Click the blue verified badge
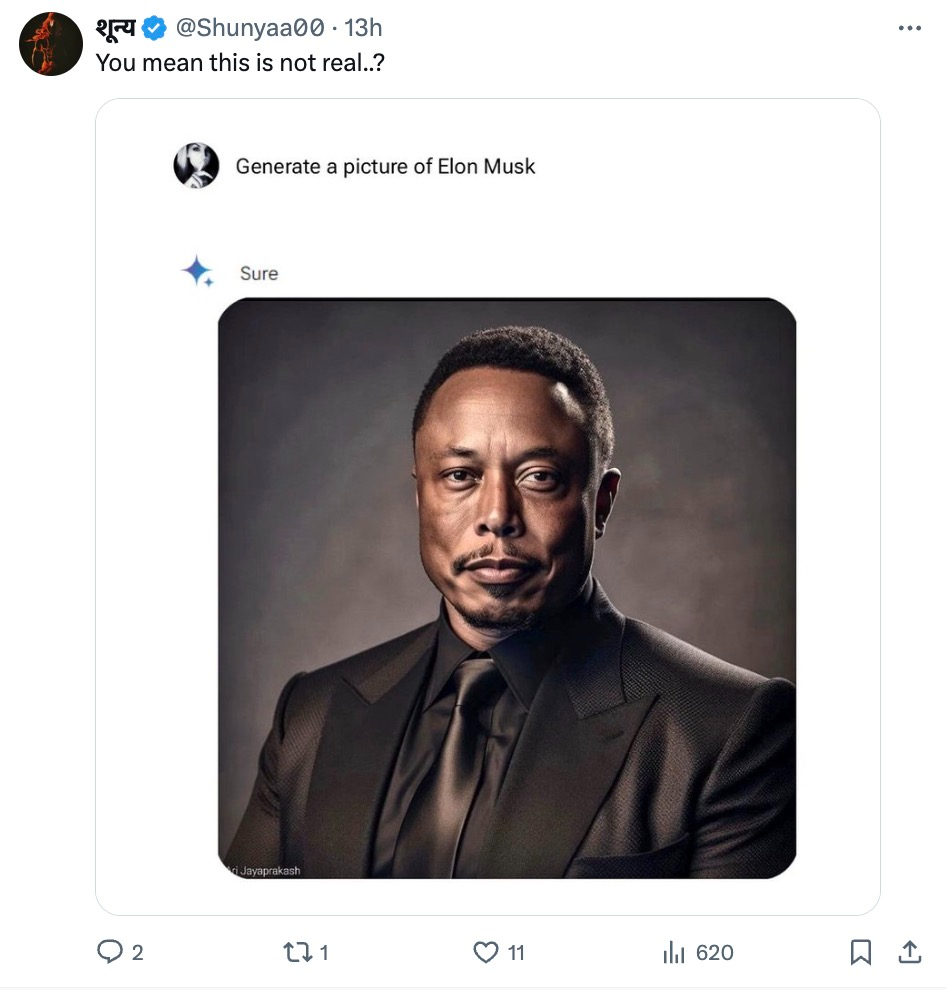 pos(153,29)
